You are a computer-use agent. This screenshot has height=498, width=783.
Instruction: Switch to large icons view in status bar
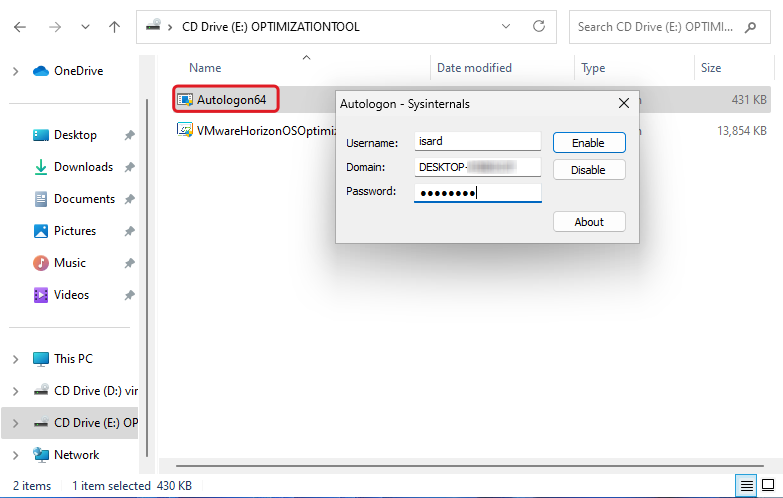coord(769,486)
